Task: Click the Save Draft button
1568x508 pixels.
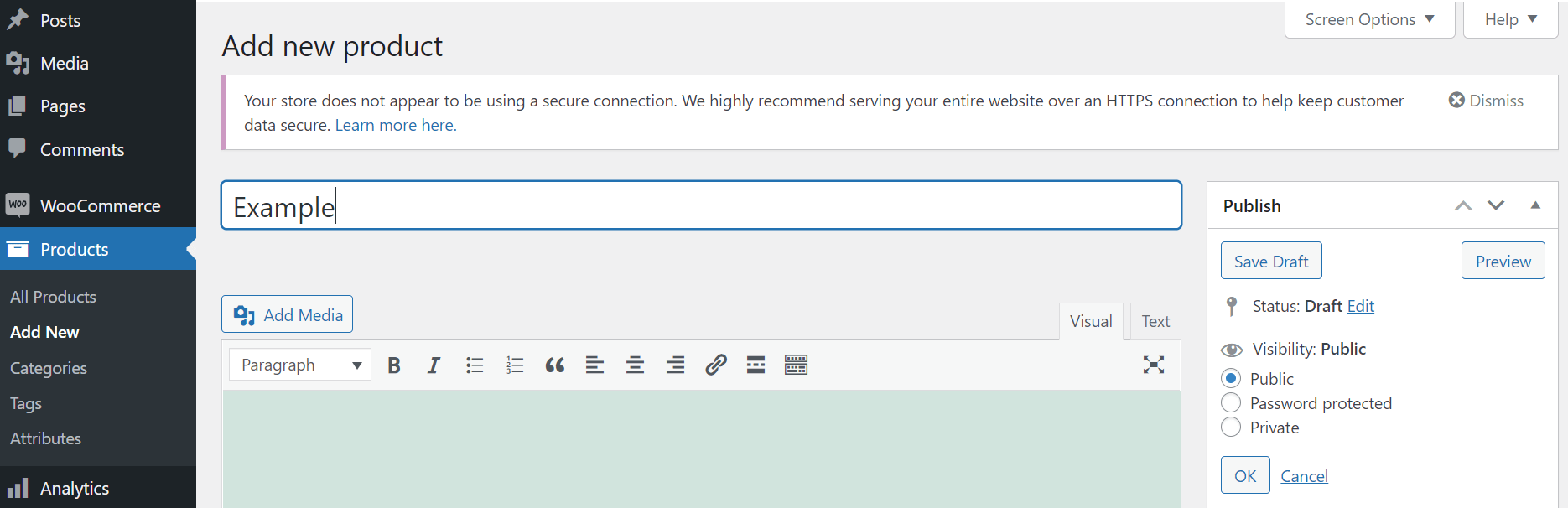Action: coord(1271,261)
